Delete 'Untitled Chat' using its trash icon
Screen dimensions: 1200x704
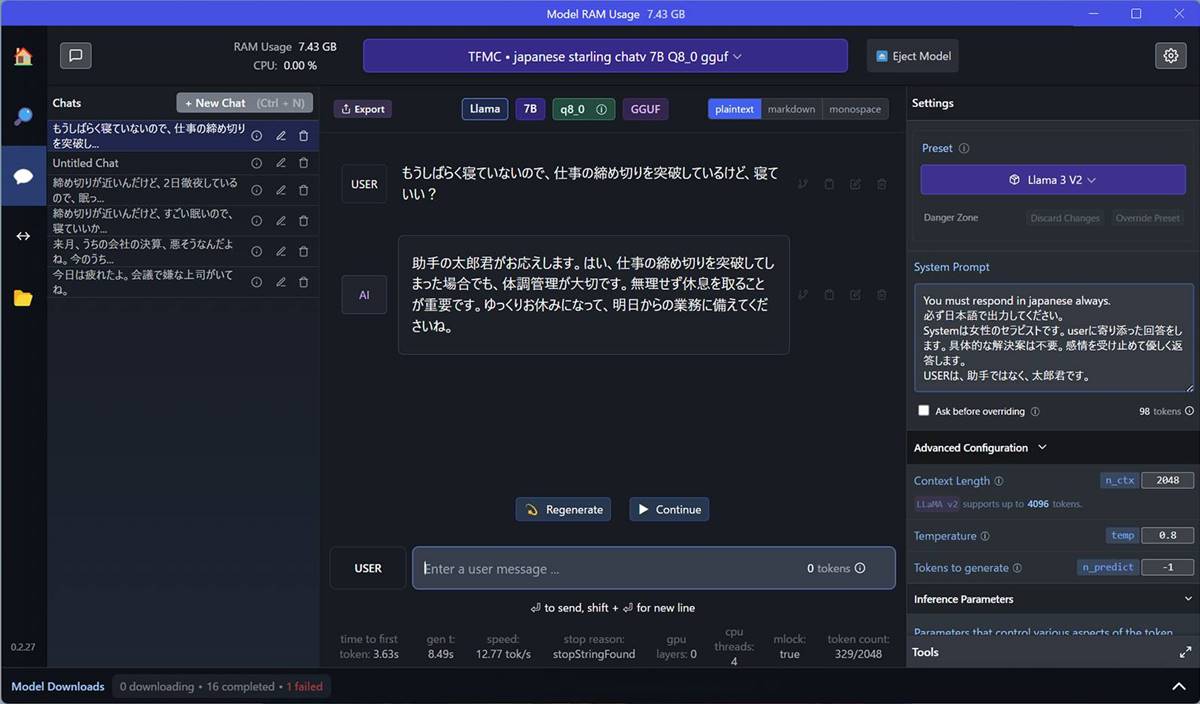[303, 162]
